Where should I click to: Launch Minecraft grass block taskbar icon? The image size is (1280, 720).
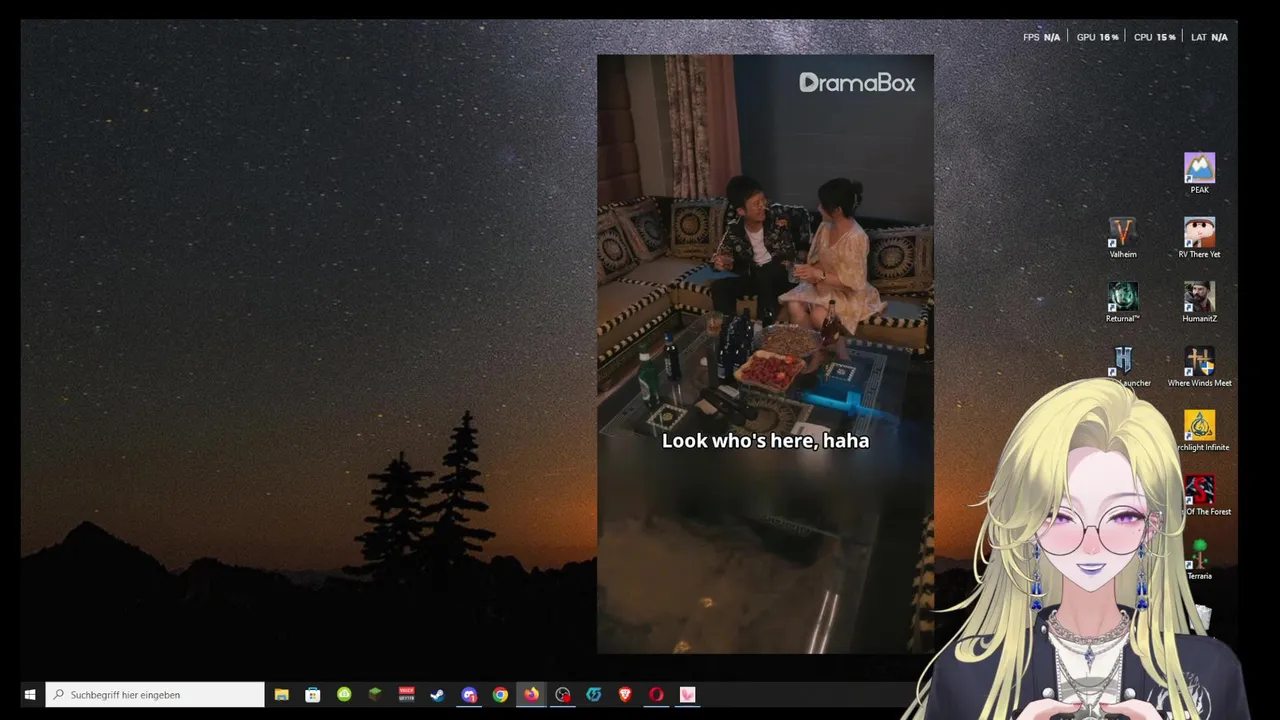[x=375, y=694]
